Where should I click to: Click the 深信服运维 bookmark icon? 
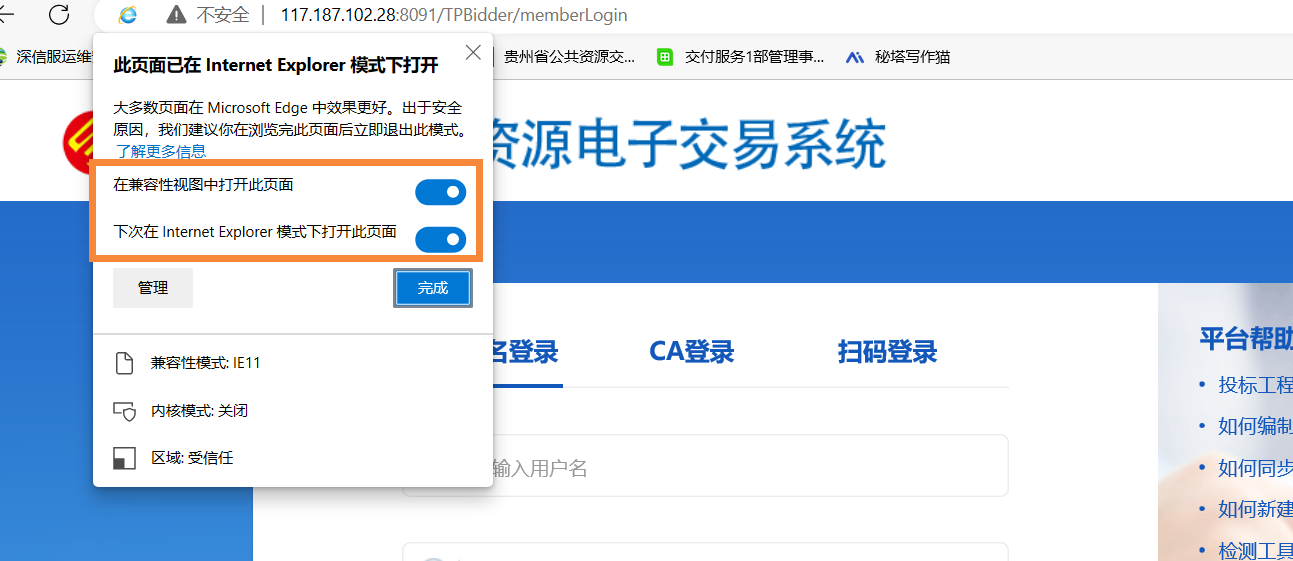click(x=4, y=57)
